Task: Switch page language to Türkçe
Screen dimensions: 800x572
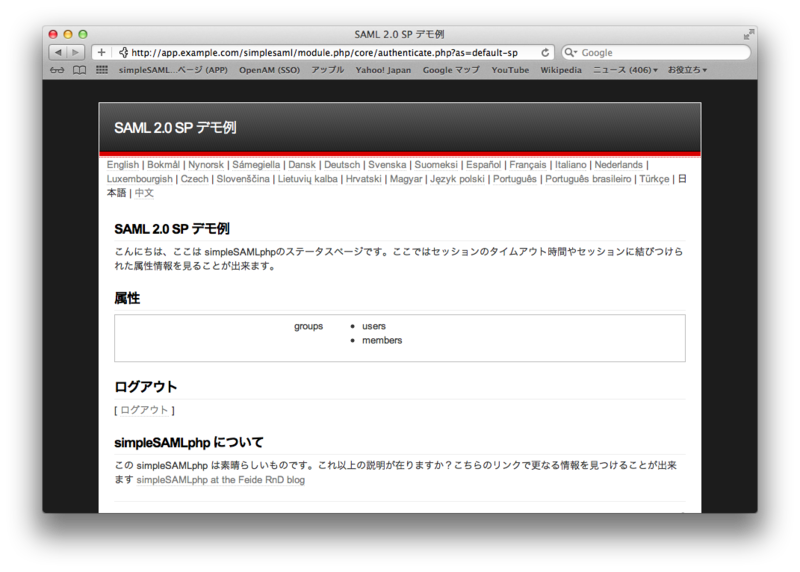Action: [654, 179]
